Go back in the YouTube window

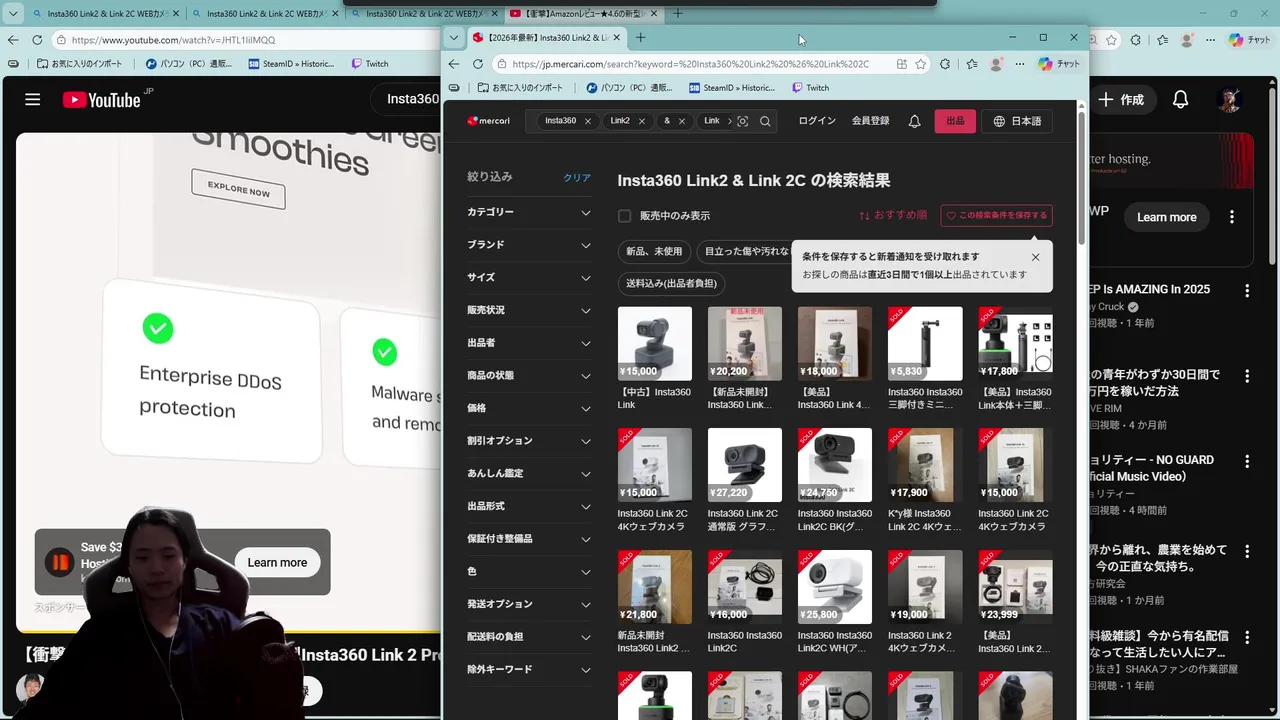click(13, 40)
